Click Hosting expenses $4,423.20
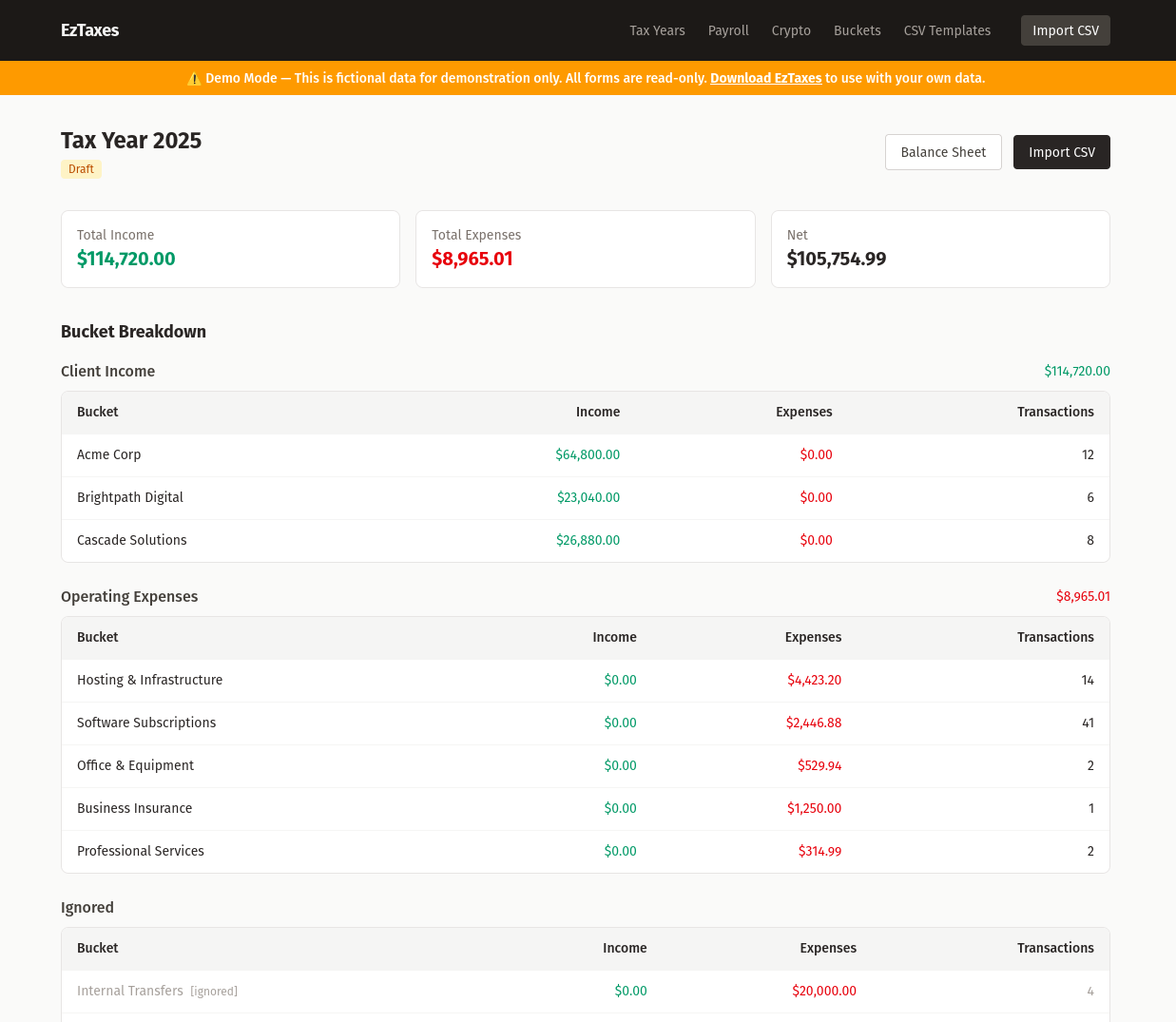The width and height of the screenshot is (1176, 1022). (814, 680)
